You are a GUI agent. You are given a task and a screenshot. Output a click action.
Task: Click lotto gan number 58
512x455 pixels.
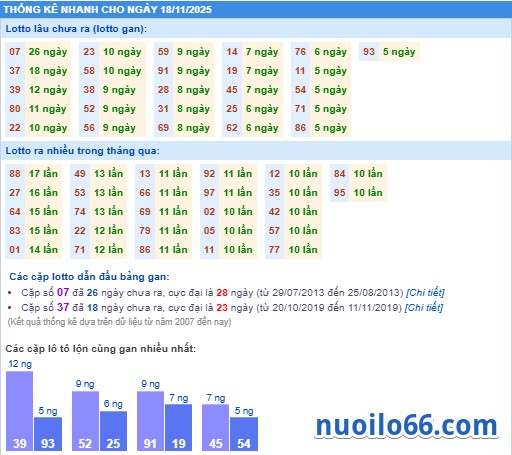pyautogui.click(x=89, y=71)
